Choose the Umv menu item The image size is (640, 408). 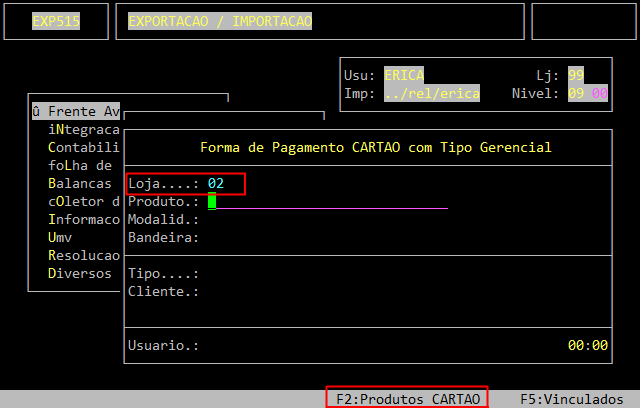(60, 237)
